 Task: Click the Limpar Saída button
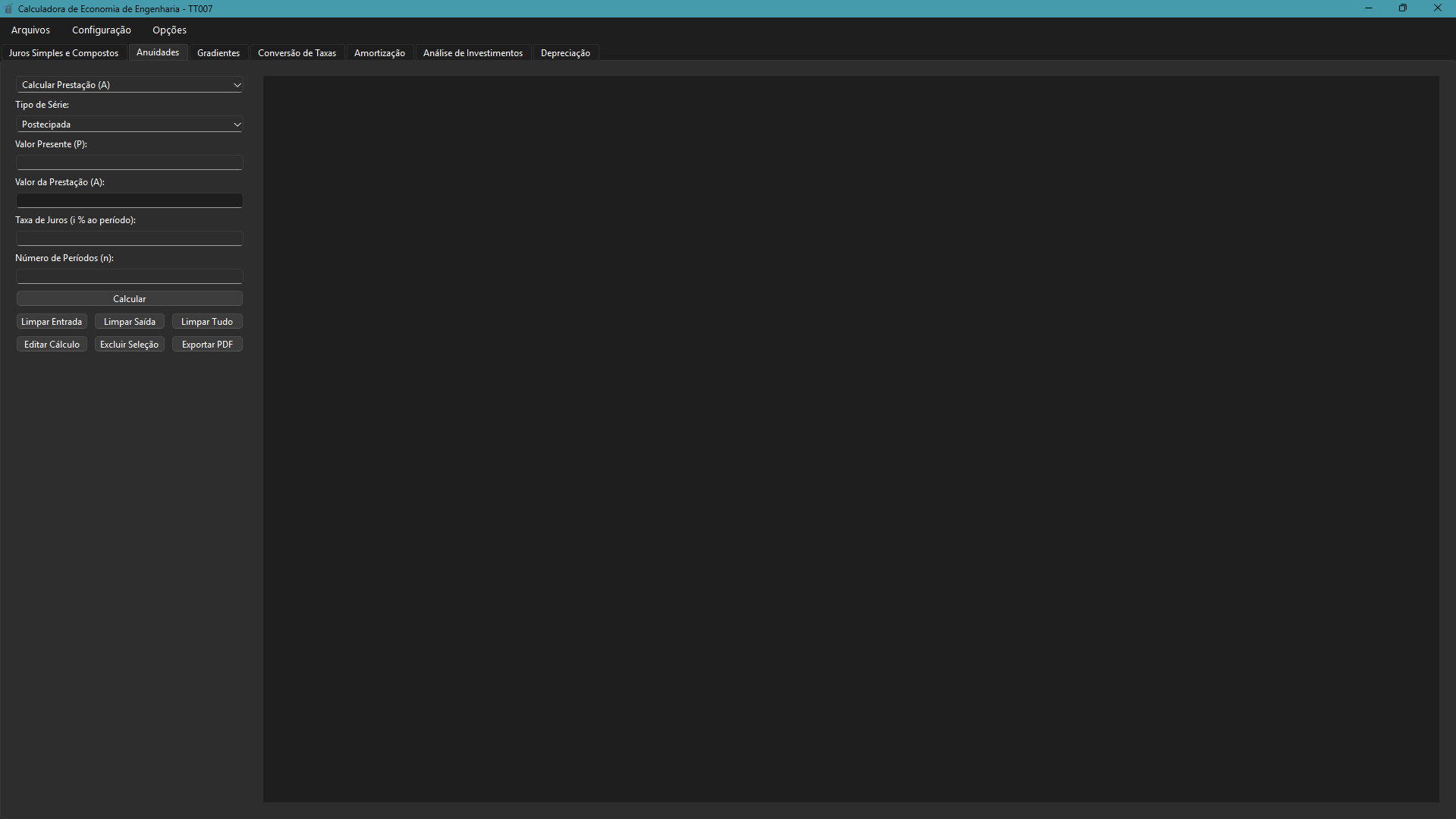click(129, 322)
